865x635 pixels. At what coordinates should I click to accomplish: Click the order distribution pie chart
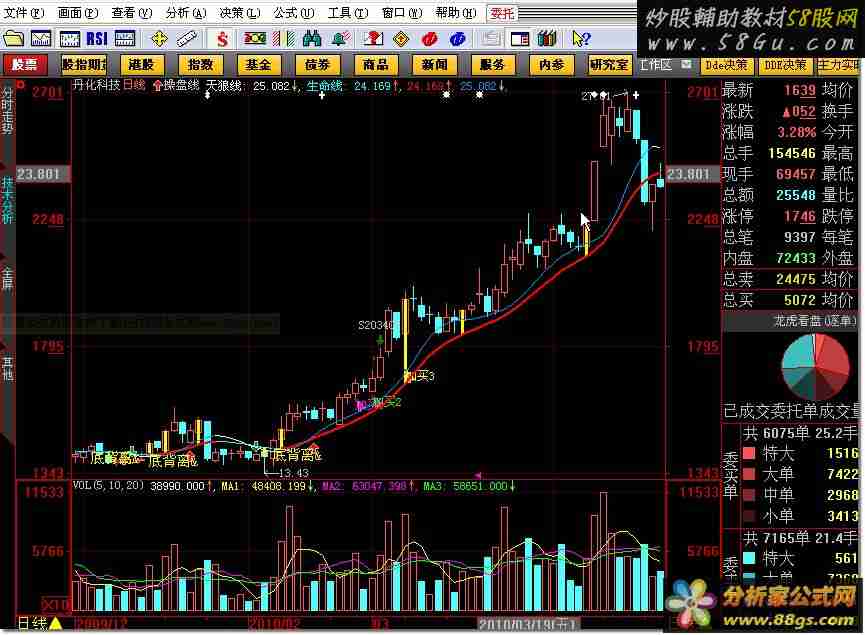(815, 367)
